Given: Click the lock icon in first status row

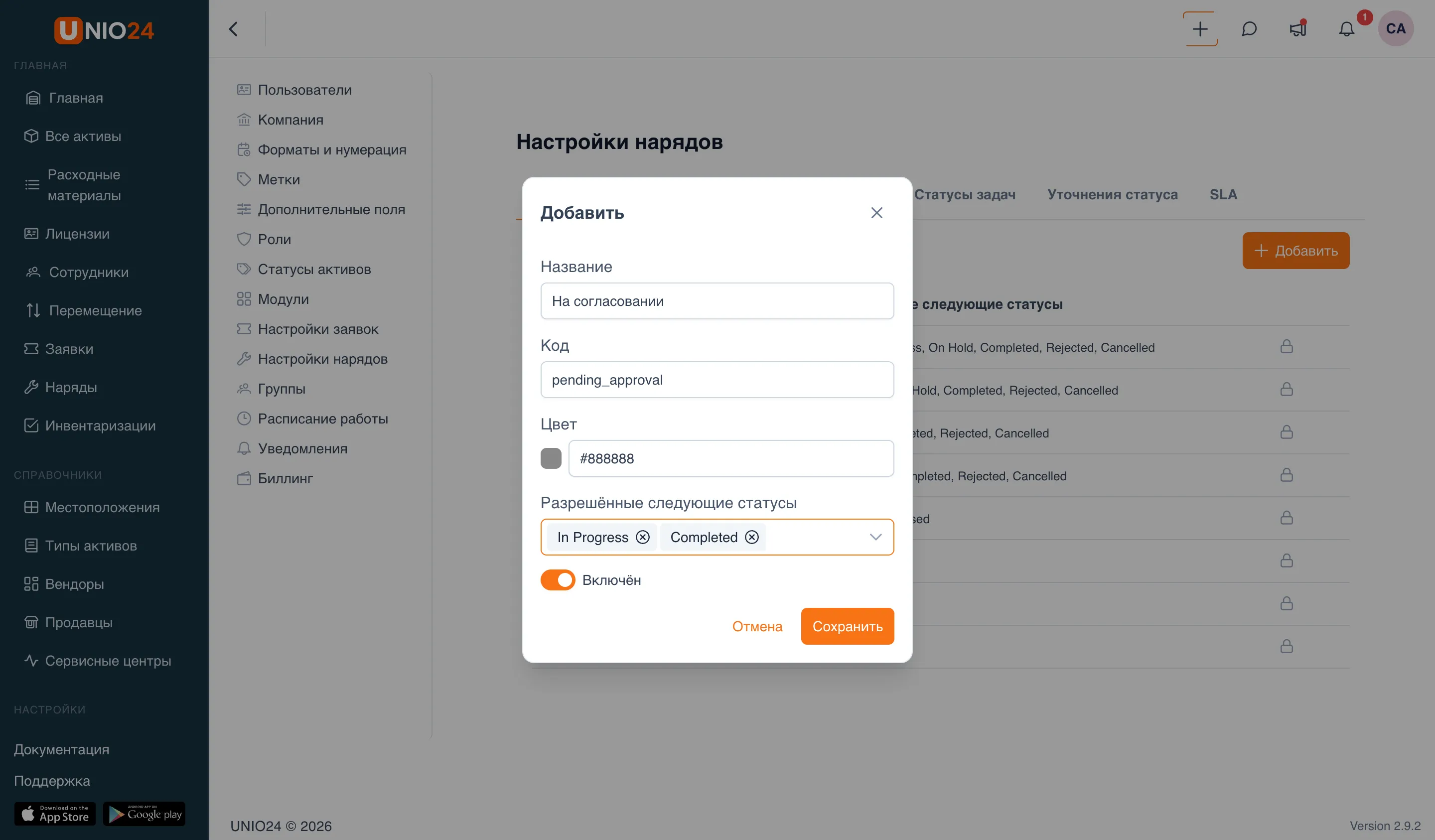Looking at the screenshot, I should pyautogui.click(x=1287, y=347).
